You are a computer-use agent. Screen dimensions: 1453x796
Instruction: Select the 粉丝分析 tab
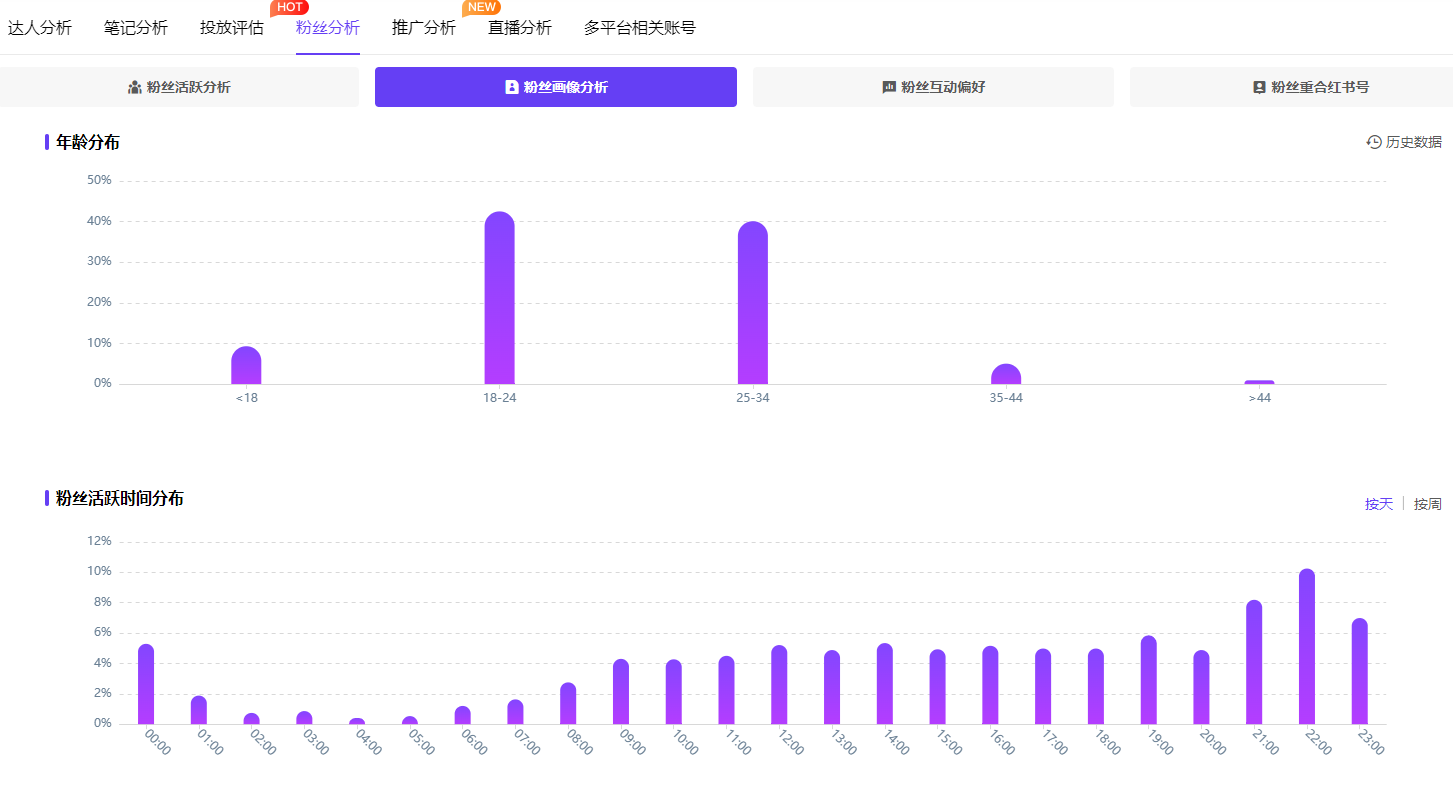coord(328,28)
